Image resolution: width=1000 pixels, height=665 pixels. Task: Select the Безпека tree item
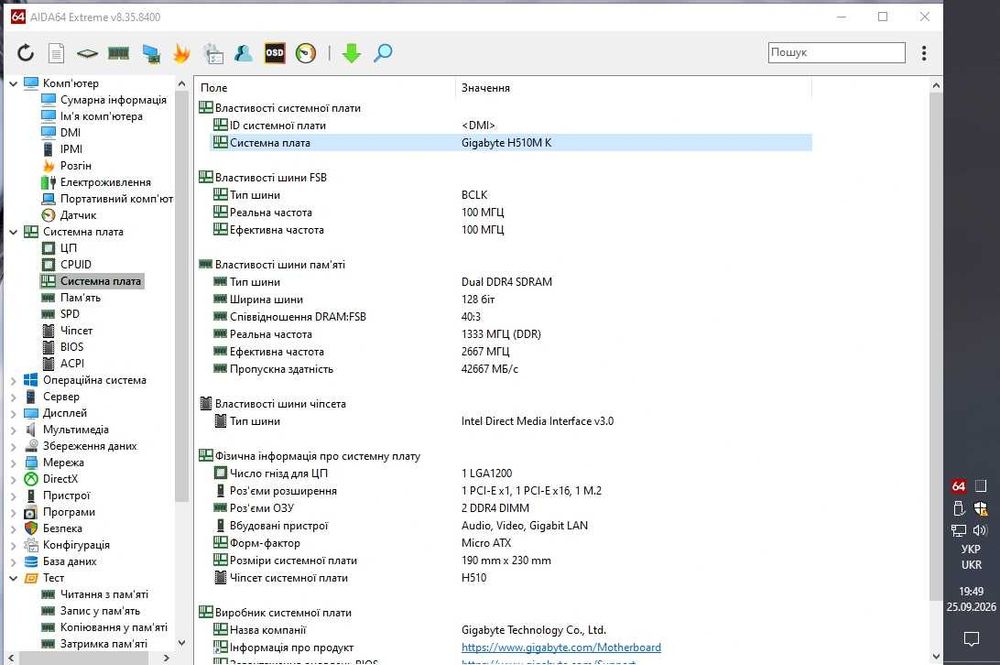point(62,529)
